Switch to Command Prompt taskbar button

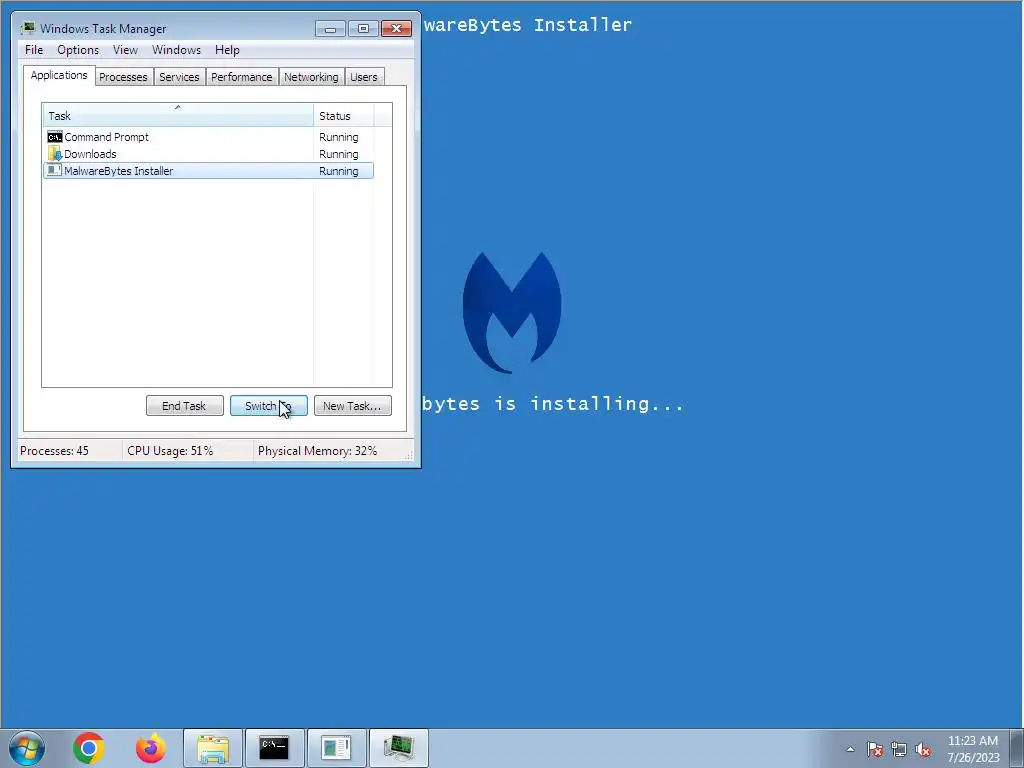[x=274, y=748]
